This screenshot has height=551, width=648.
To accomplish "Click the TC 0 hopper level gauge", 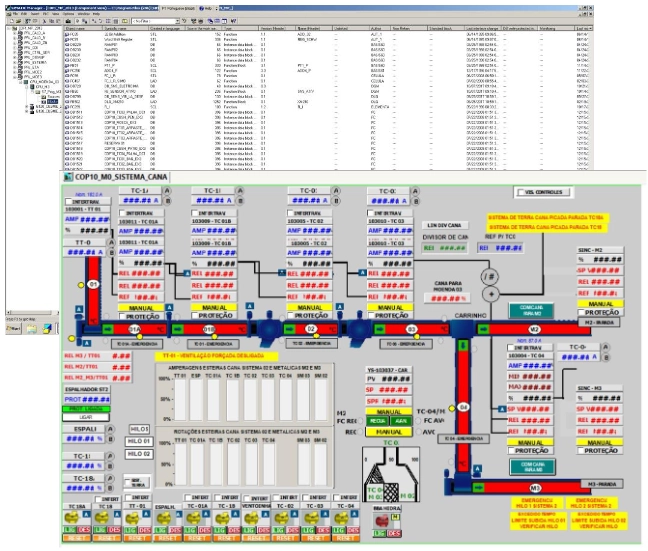I will tap(391, 474).
